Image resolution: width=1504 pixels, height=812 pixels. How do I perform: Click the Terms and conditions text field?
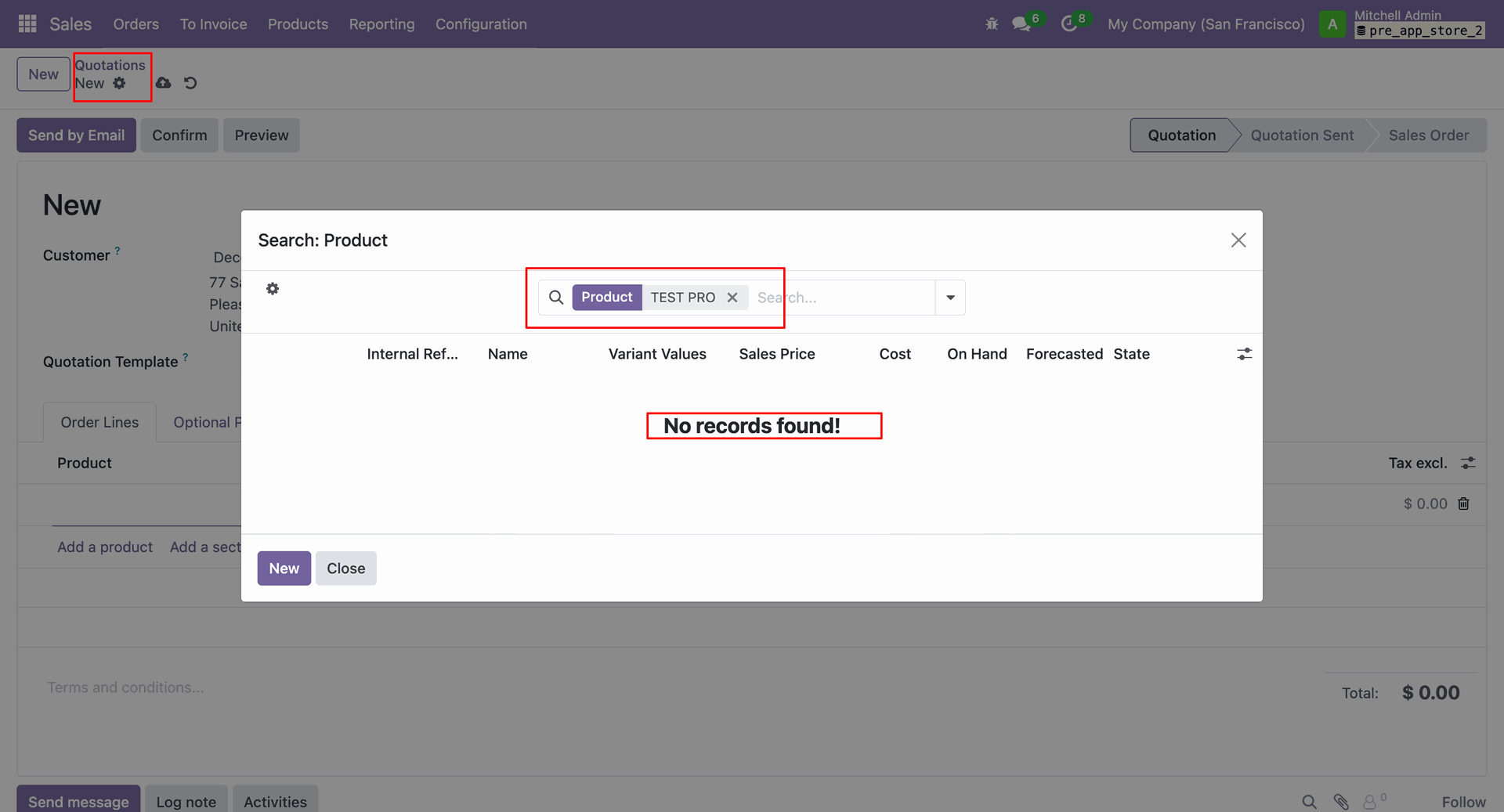(x=126, y=687)
